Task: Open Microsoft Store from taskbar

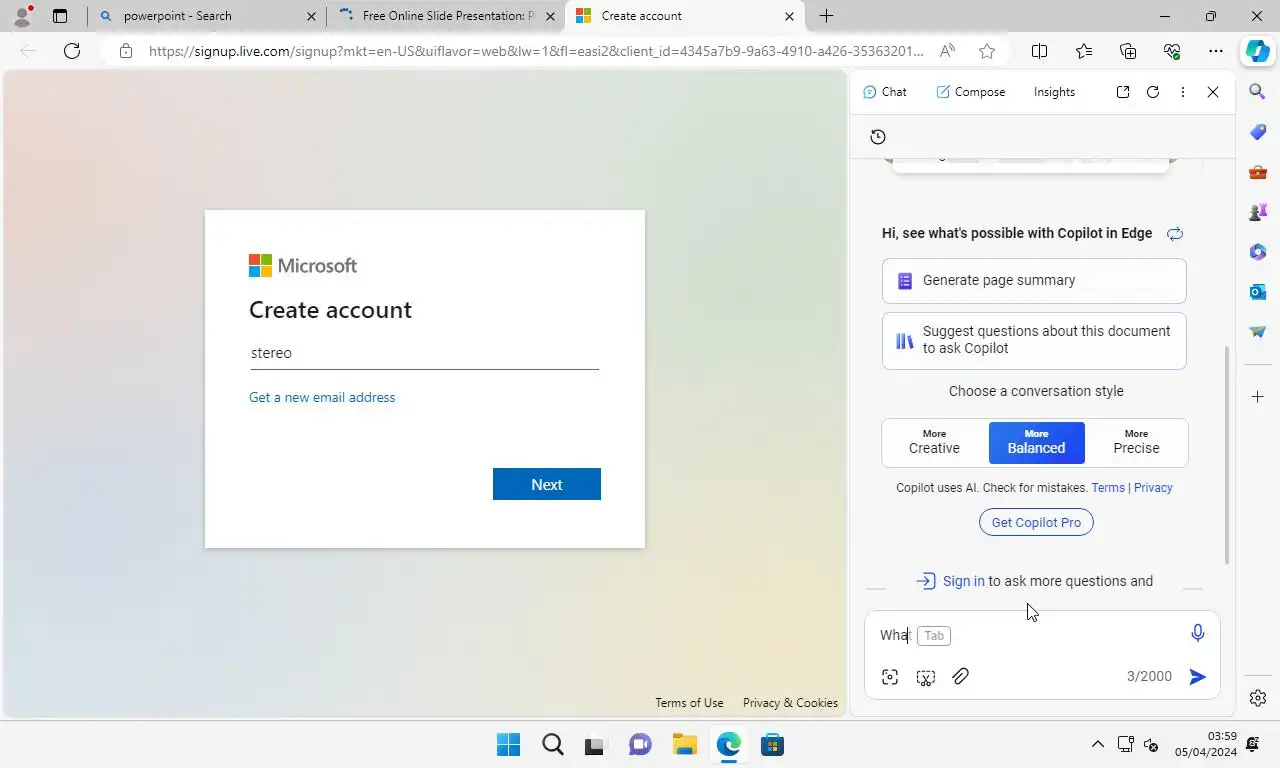Action: pos(772,745)
